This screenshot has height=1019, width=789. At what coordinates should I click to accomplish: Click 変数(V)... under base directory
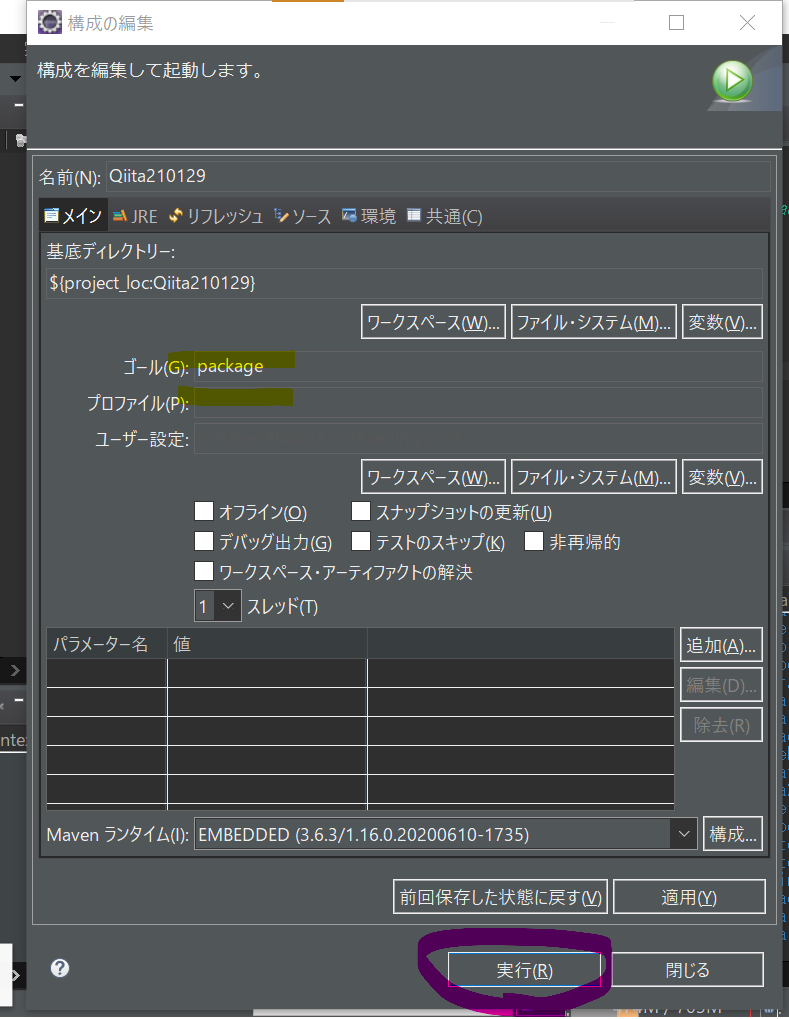click(x=722, y=322)
